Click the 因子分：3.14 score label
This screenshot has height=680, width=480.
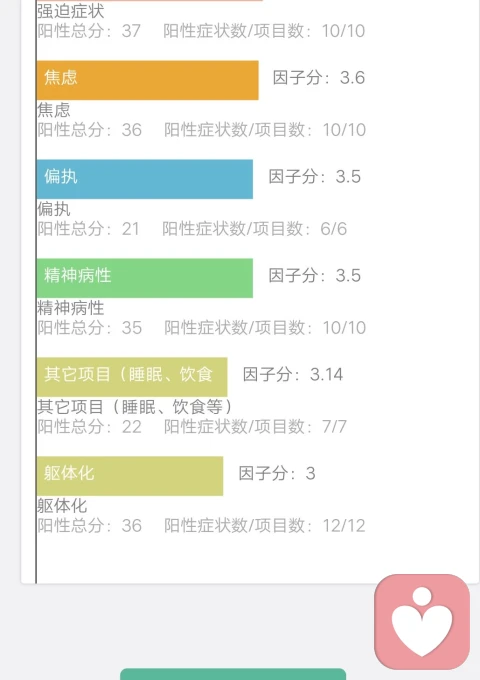[293, 375]
